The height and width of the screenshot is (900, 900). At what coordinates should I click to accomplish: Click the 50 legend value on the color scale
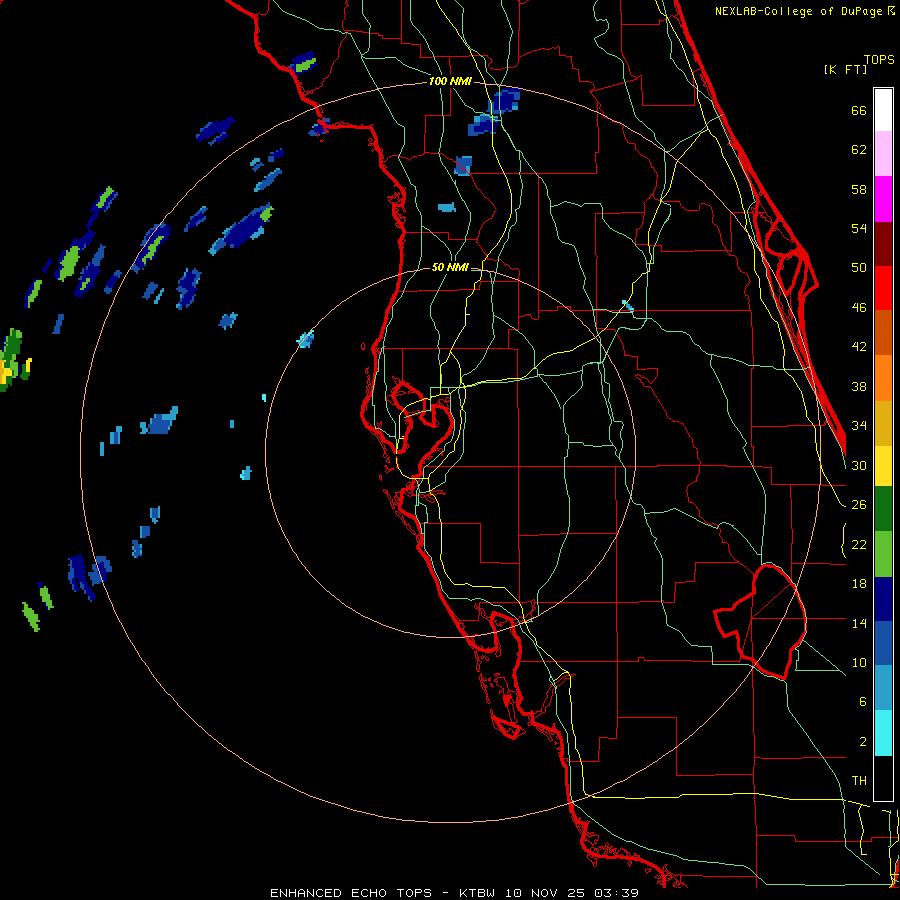point(859,268)
